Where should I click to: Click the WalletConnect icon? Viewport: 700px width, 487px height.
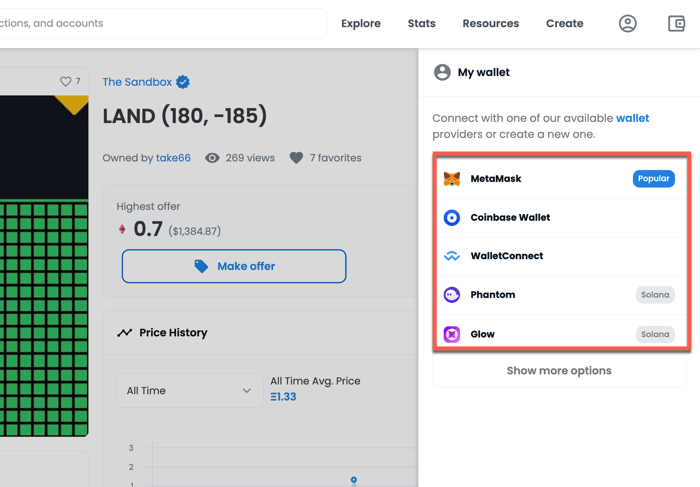click(452, 256)
